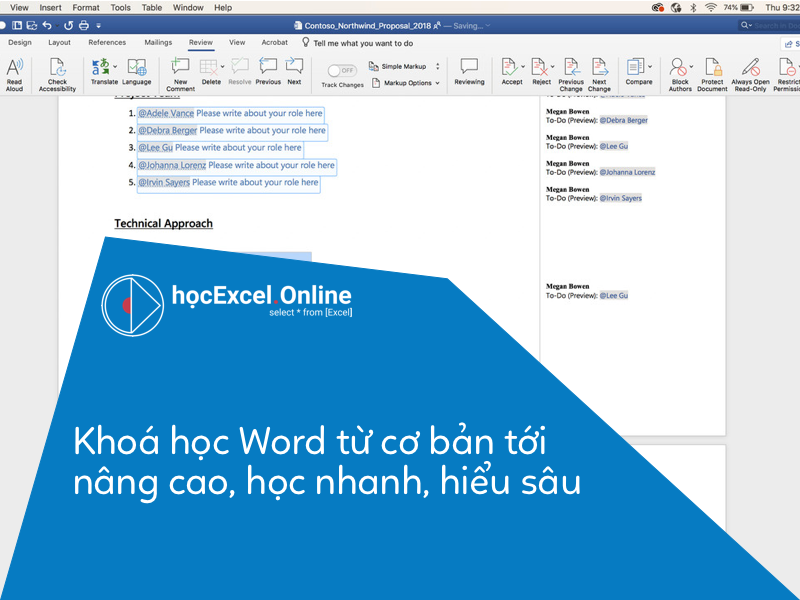Screen dimensions: 800x600
Task: Click the document title Contoso_Northwind_Proposal_2018
Action: [x=367, y=26]
